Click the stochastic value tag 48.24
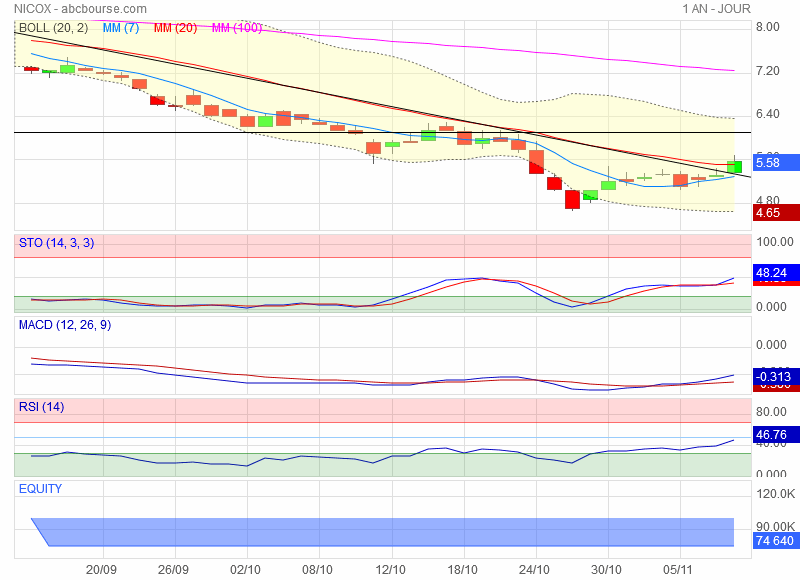 click(776, 273)
